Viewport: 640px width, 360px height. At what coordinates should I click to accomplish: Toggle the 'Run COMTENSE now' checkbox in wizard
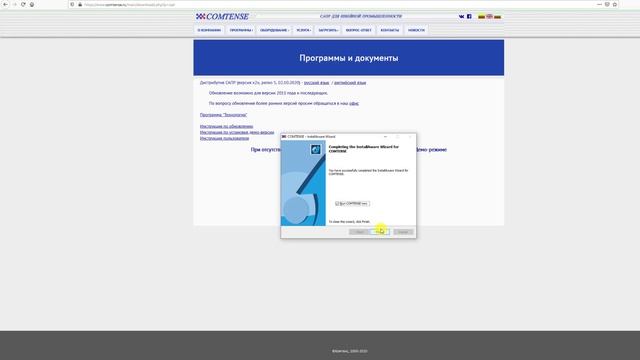point(337,203)
